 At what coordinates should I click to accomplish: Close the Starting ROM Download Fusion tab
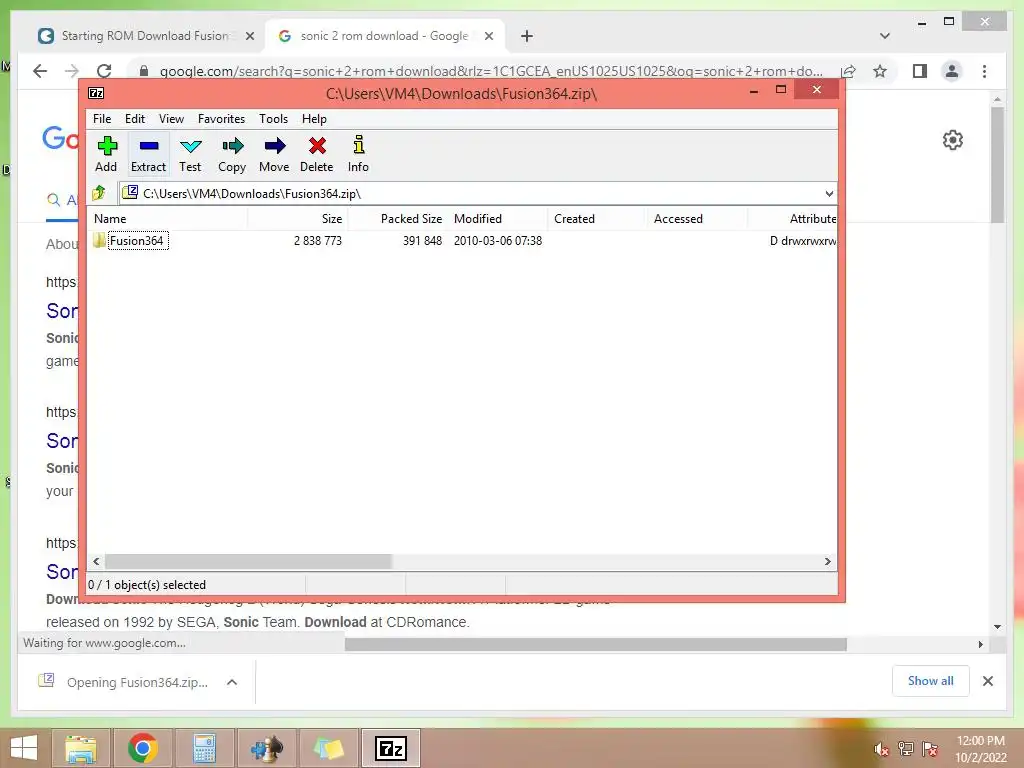tap(249, 37)
